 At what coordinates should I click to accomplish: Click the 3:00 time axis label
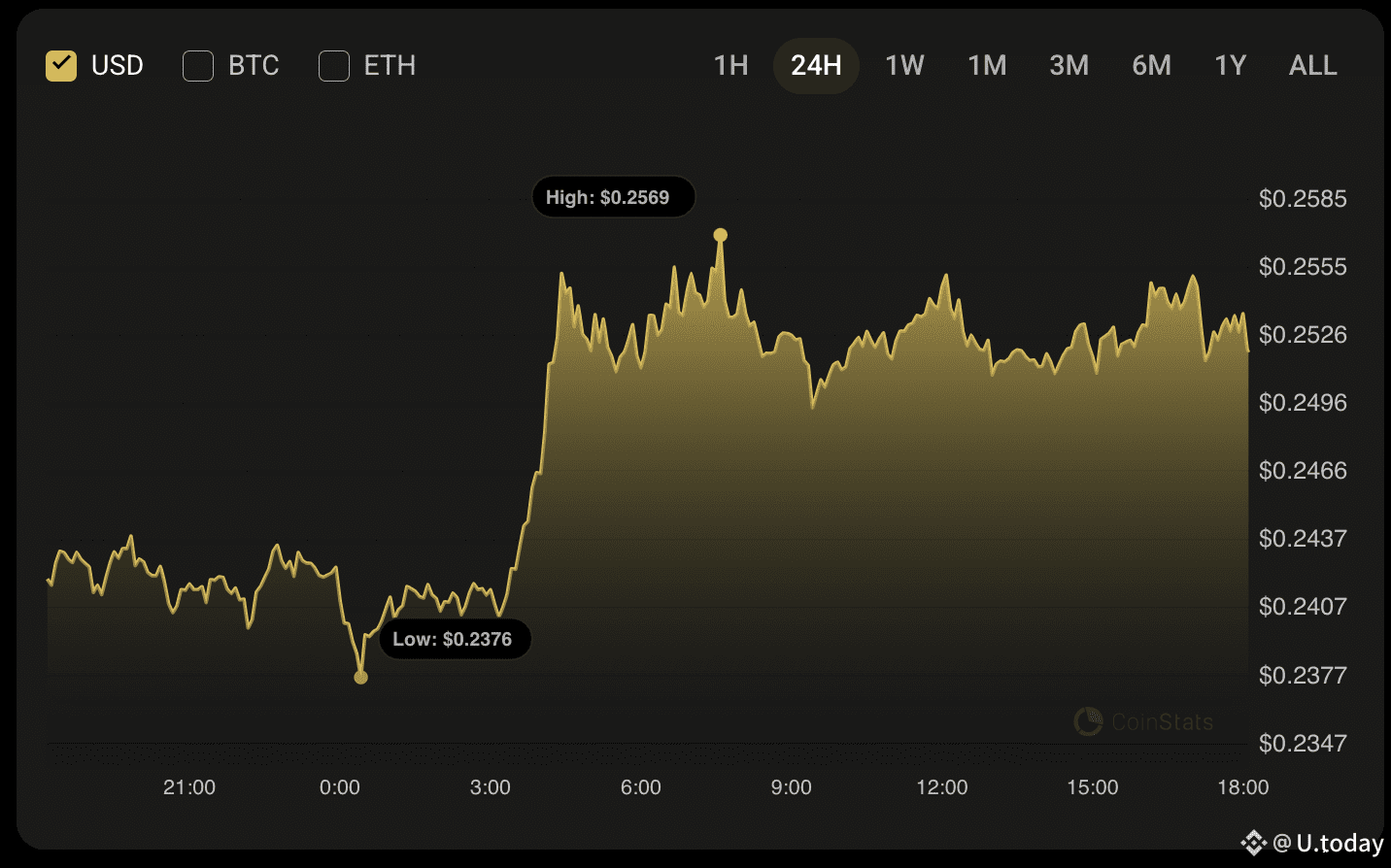tap(491, 787)
